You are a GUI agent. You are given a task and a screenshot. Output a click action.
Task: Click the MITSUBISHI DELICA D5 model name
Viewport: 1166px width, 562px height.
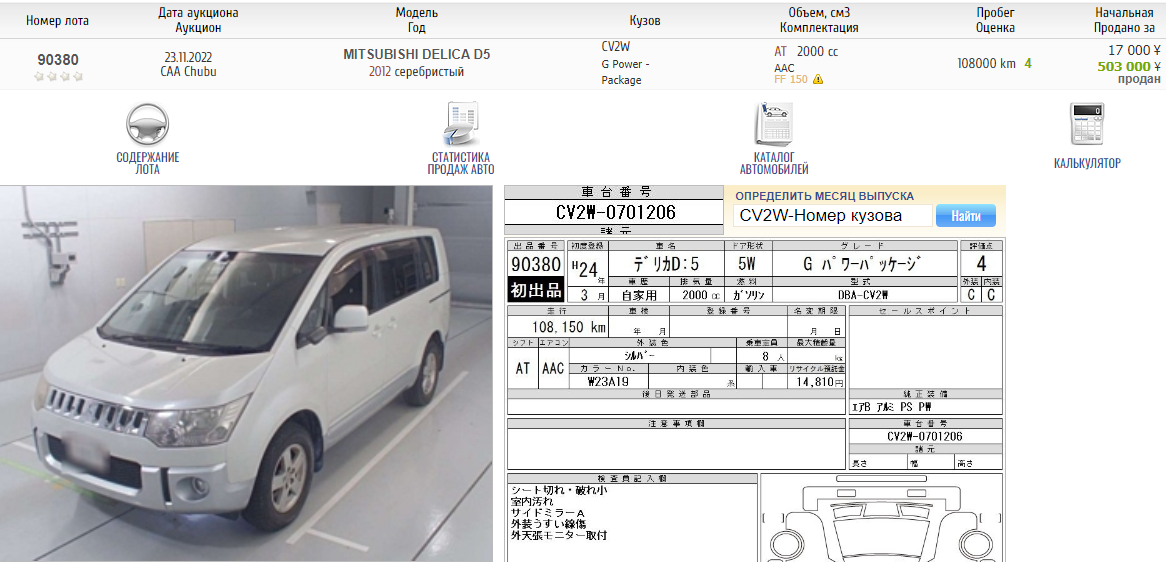tap(416, 55)
